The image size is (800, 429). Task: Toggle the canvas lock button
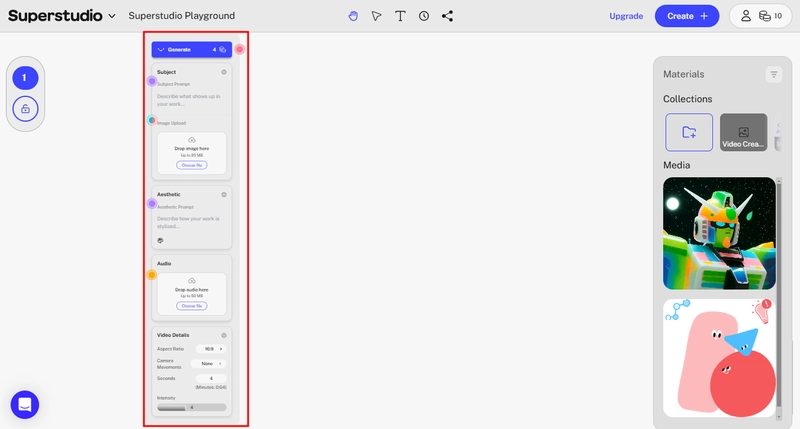25,109
